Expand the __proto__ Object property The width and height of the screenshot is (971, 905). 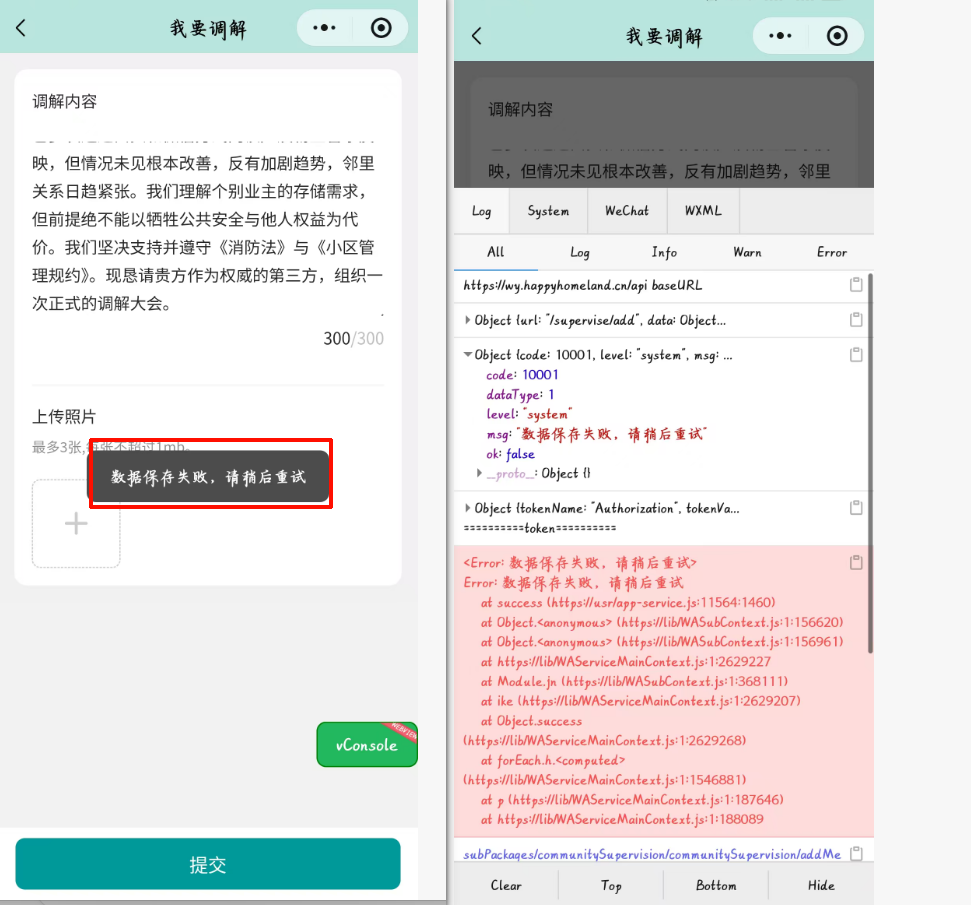click(480, 473)
